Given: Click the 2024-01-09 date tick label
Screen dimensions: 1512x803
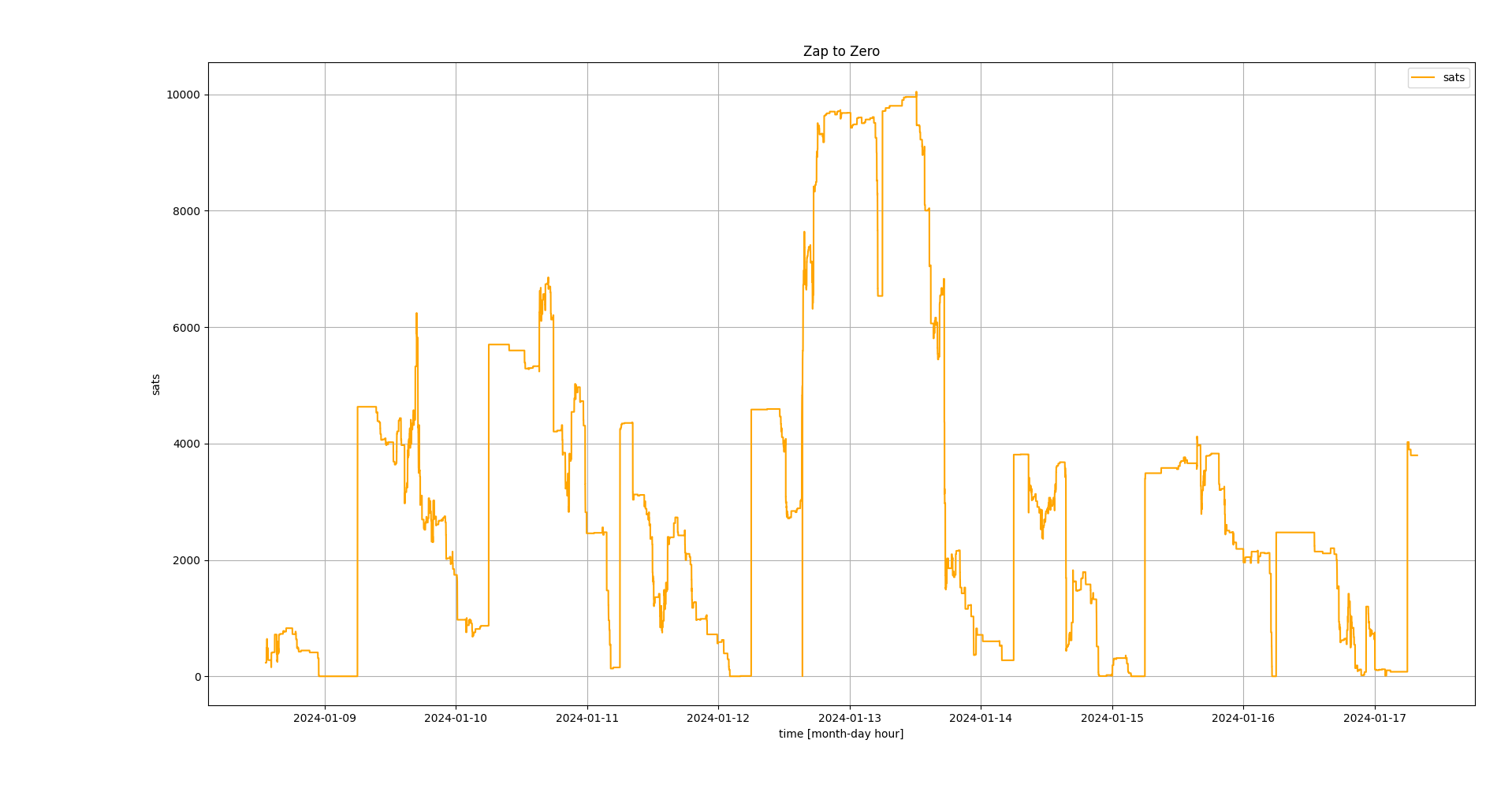Looking at the screenshot, I should click(325, 718).
